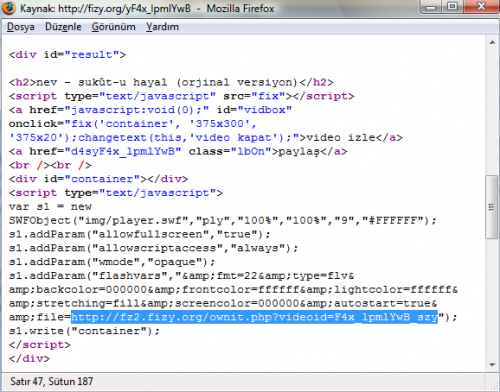Viewport: 500px width, 392px height.
Task: Minimize the source viewer window
Action: 431,7
